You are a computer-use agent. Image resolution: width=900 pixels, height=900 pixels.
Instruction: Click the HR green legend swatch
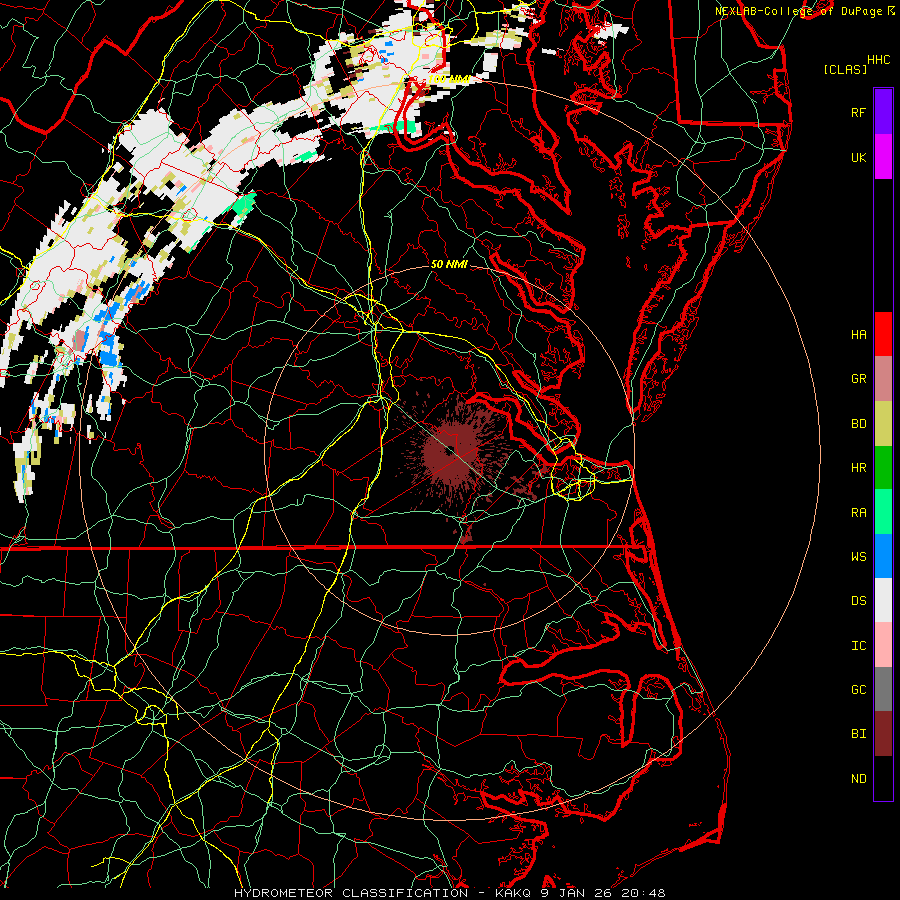click(883, 468)
